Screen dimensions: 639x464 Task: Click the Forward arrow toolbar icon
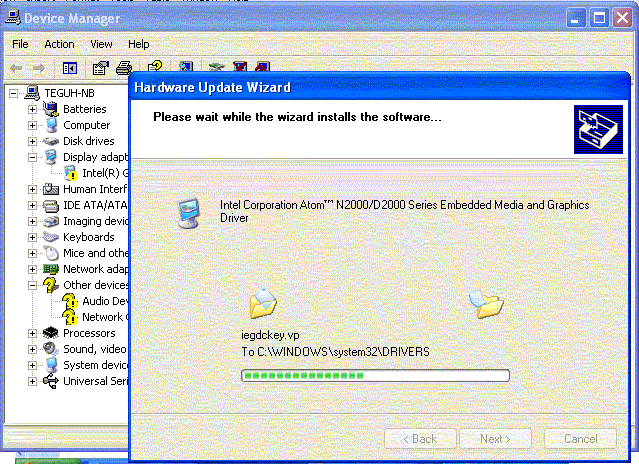point(39,68)
